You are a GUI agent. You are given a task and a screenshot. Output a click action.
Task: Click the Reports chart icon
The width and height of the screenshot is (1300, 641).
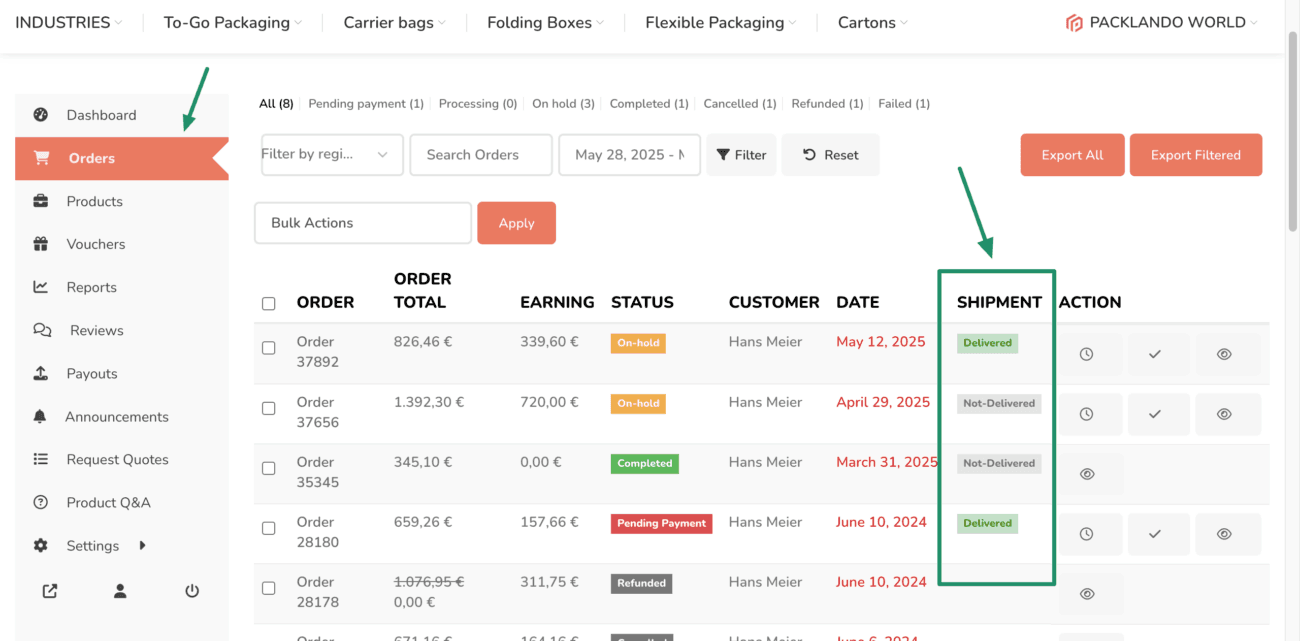(41, 287)
